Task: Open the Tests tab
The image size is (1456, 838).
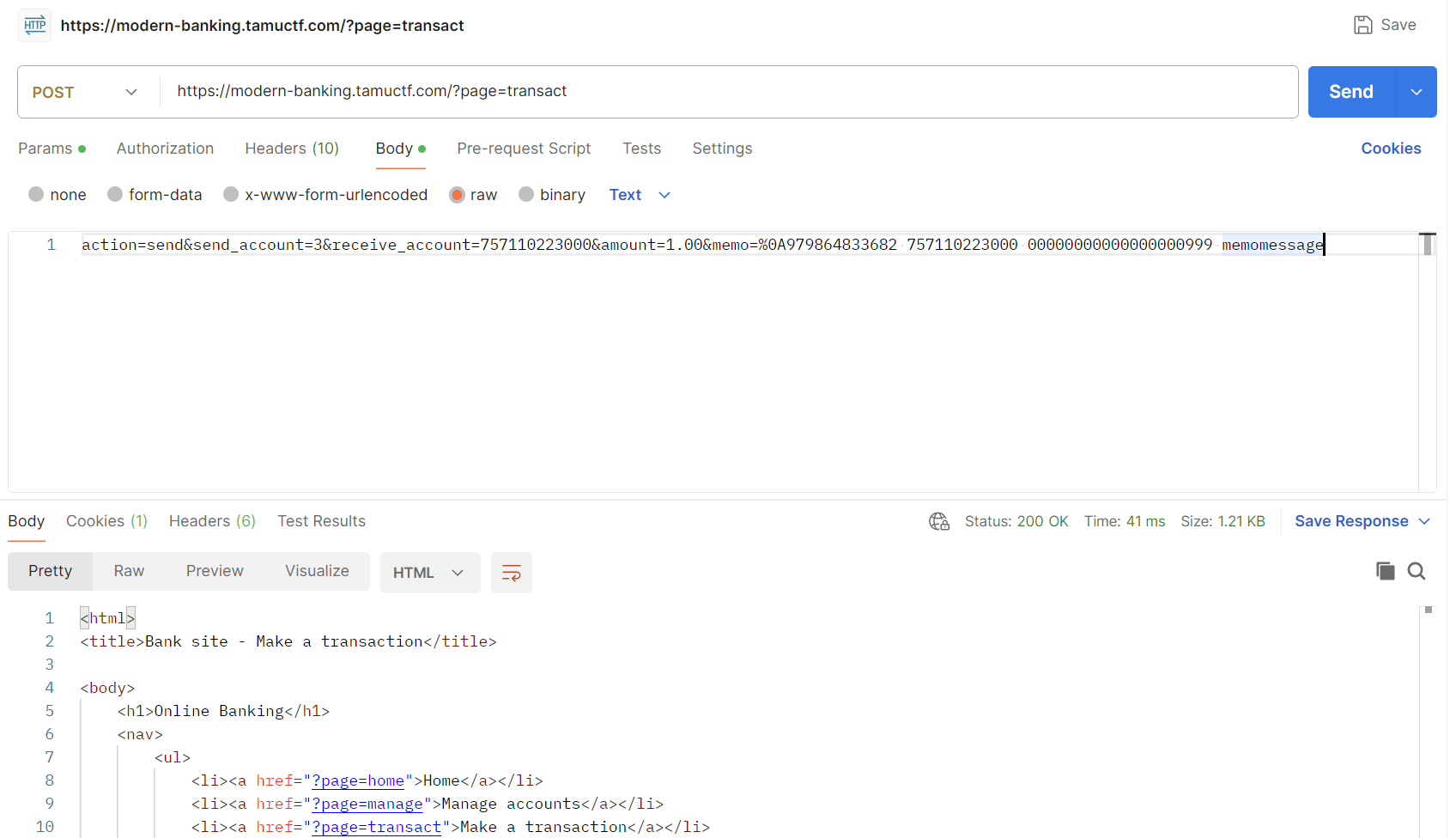Action: pyautogui.click(x=641, y=149)
